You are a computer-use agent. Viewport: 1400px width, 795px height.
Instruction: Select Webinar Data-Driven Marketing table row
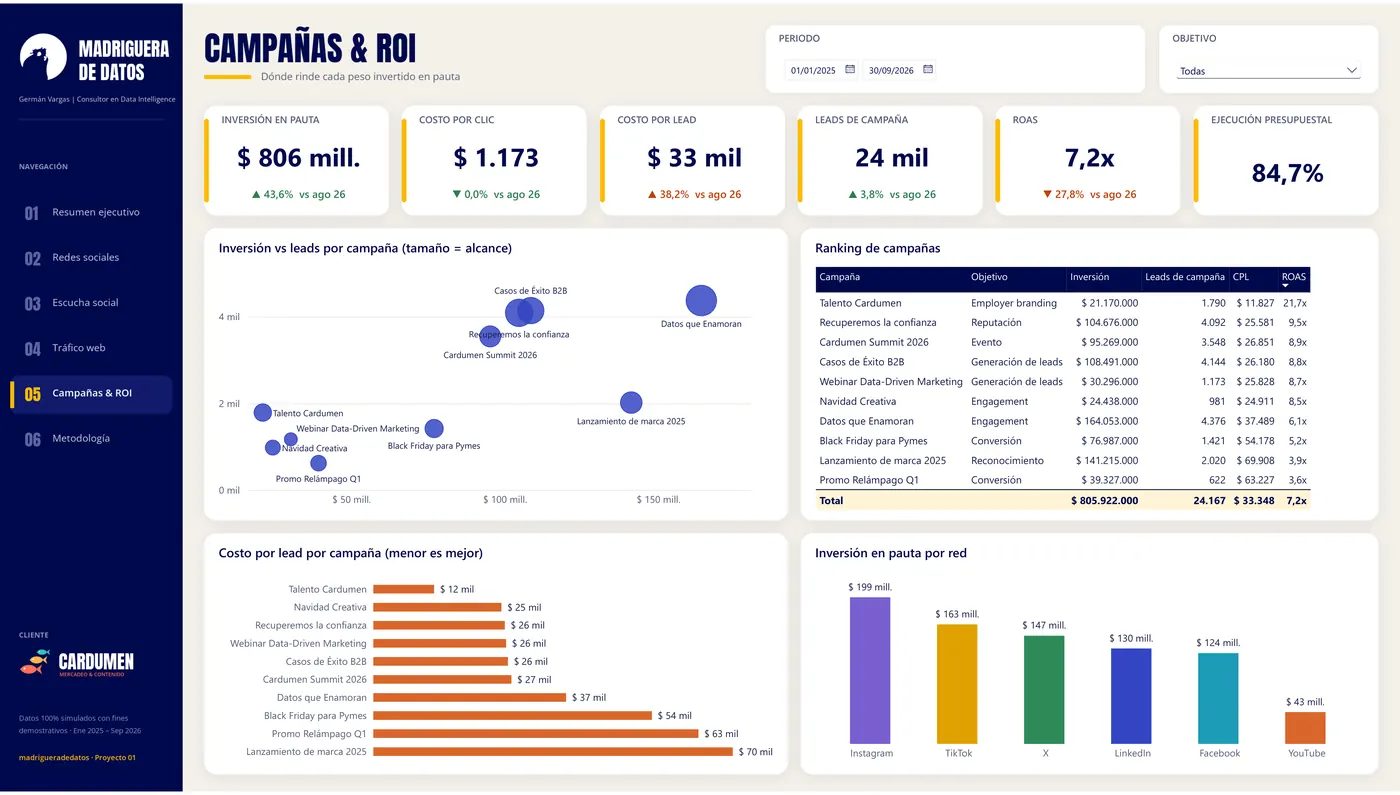pos(1063,381)
